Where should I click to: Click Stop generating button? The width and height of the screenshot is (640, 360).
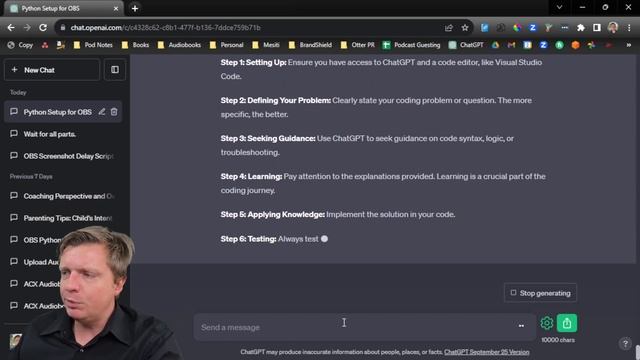click(x=540, y=293)
